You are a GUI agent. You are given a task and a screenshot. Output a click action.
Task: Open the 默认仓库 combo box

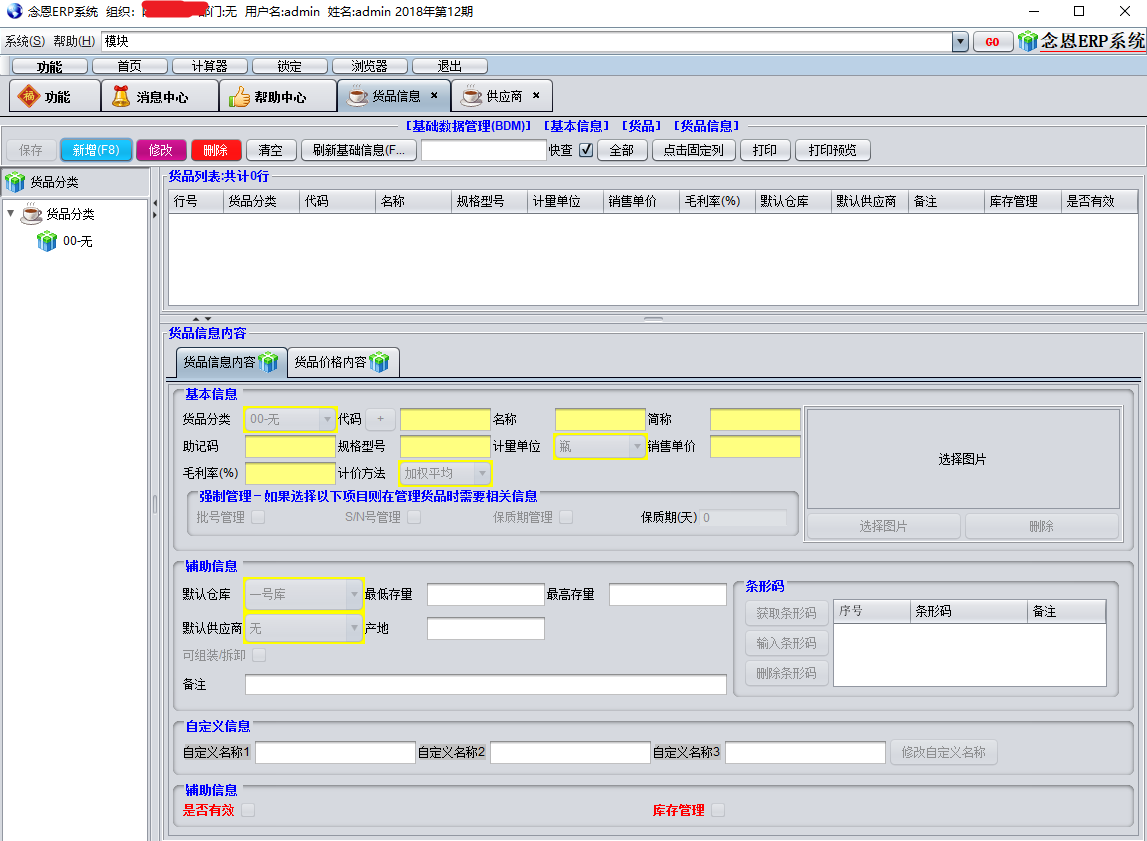click(354, 594)
